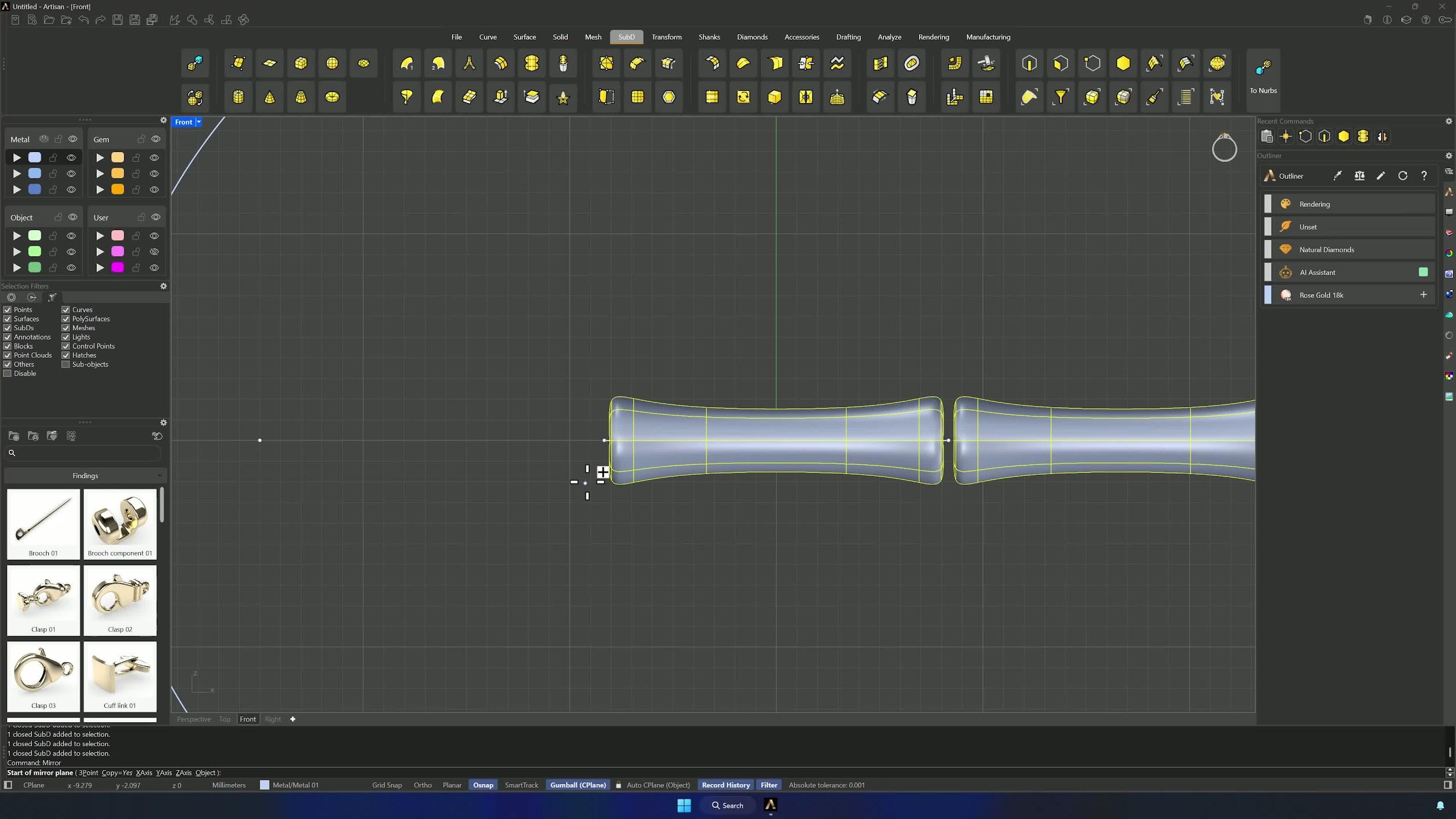Expand the first Object layer row

(x=17, y=236)
